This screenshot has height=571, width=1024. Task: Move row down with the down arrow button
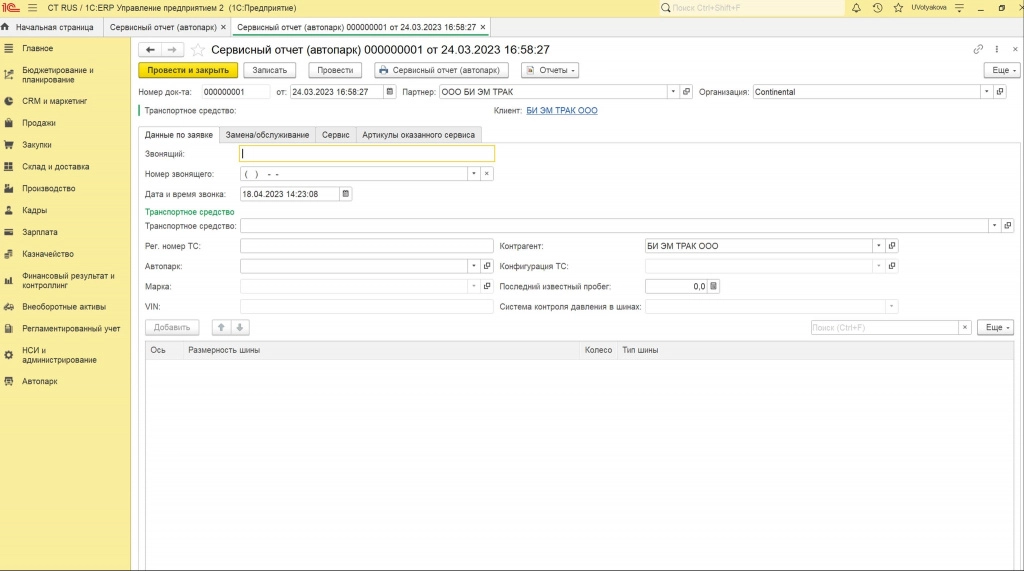240,327
